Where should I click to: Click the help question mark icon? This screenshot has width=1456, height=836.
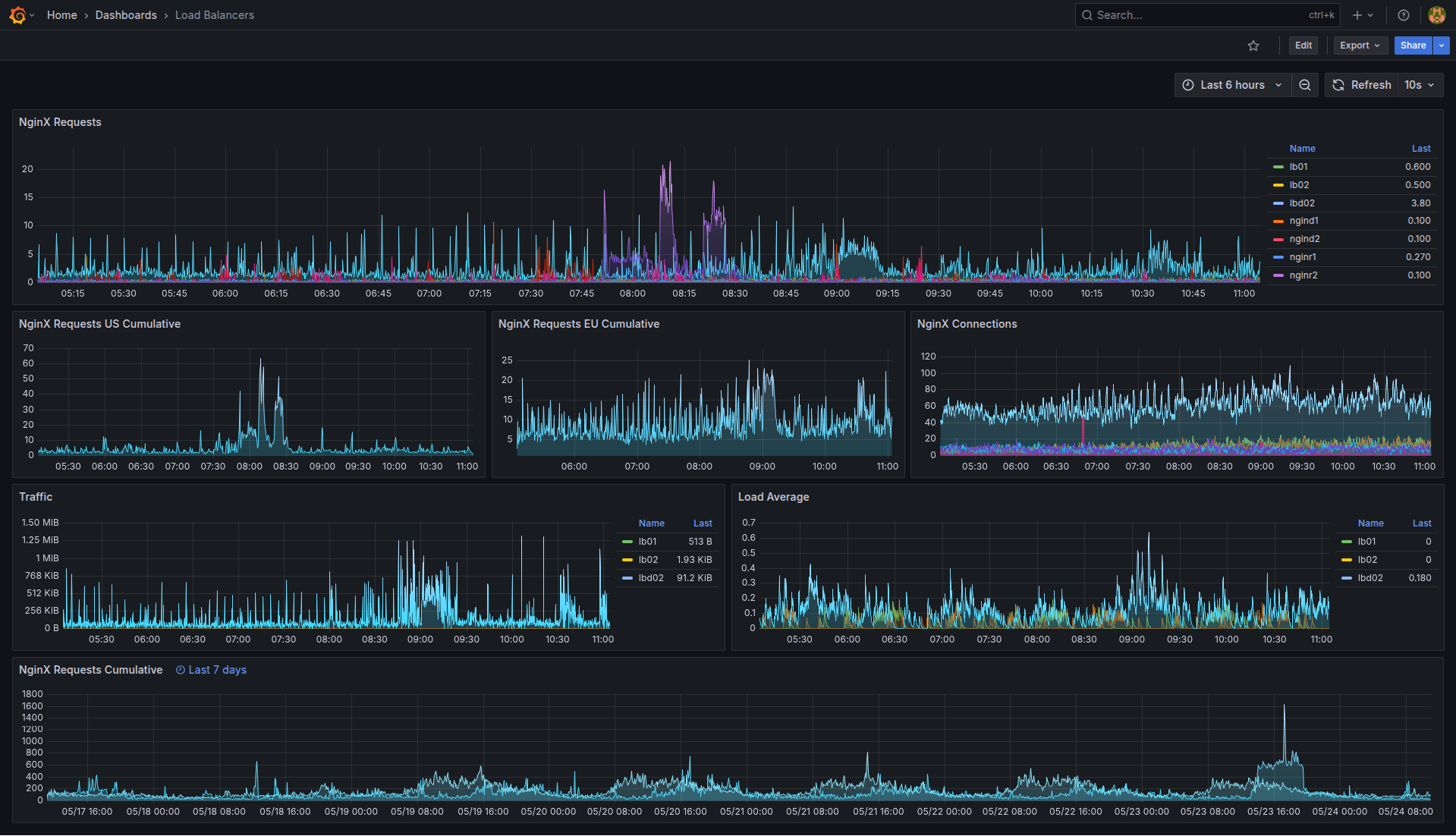click(x=1404, y=15)
